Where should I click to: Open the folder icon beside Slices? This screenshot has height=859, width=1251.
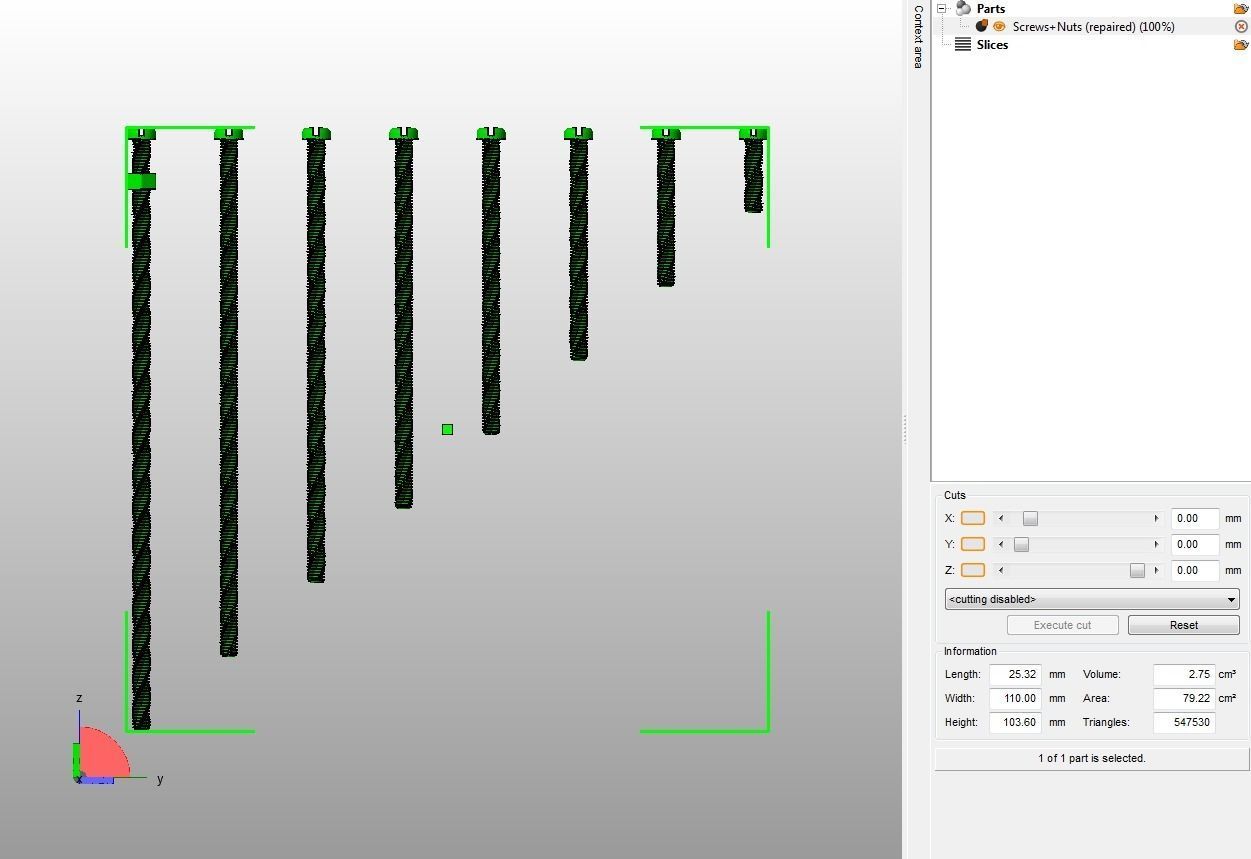coord(1241,45)
